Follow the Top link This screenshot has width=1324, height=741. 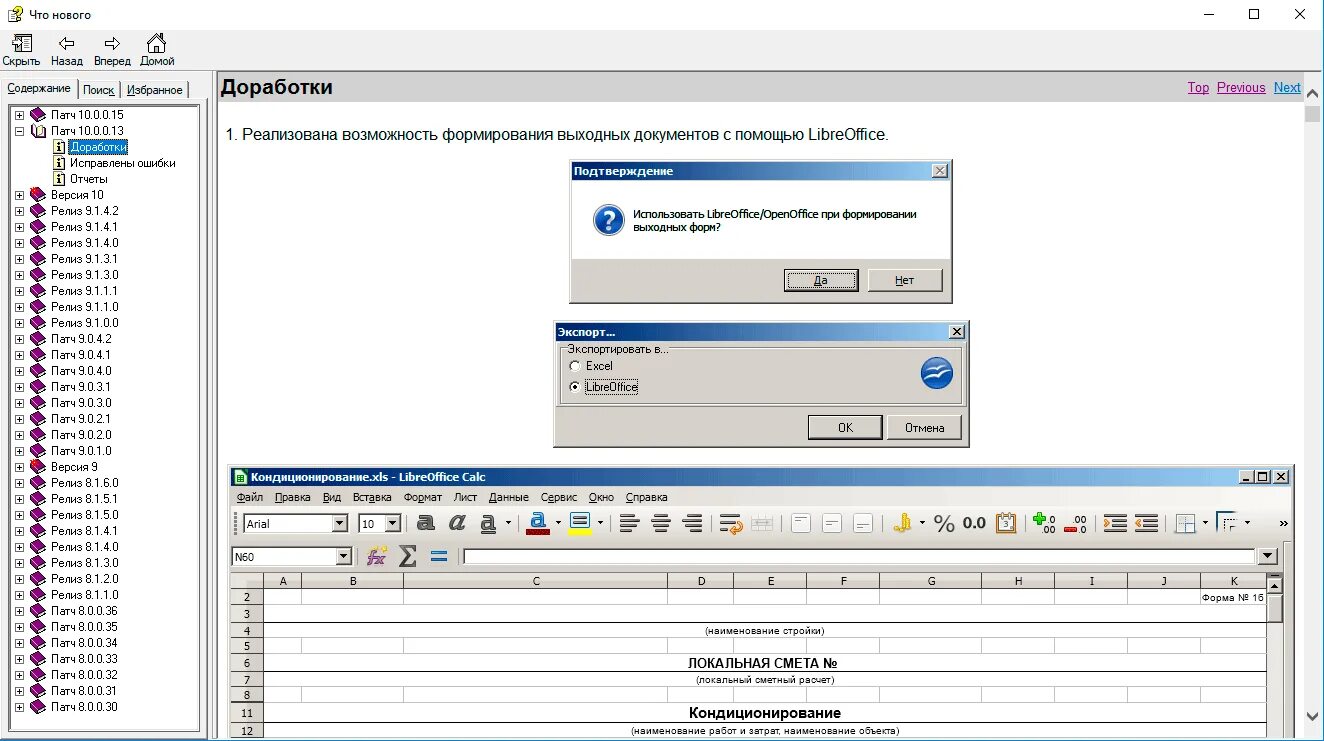[1198, 88]
